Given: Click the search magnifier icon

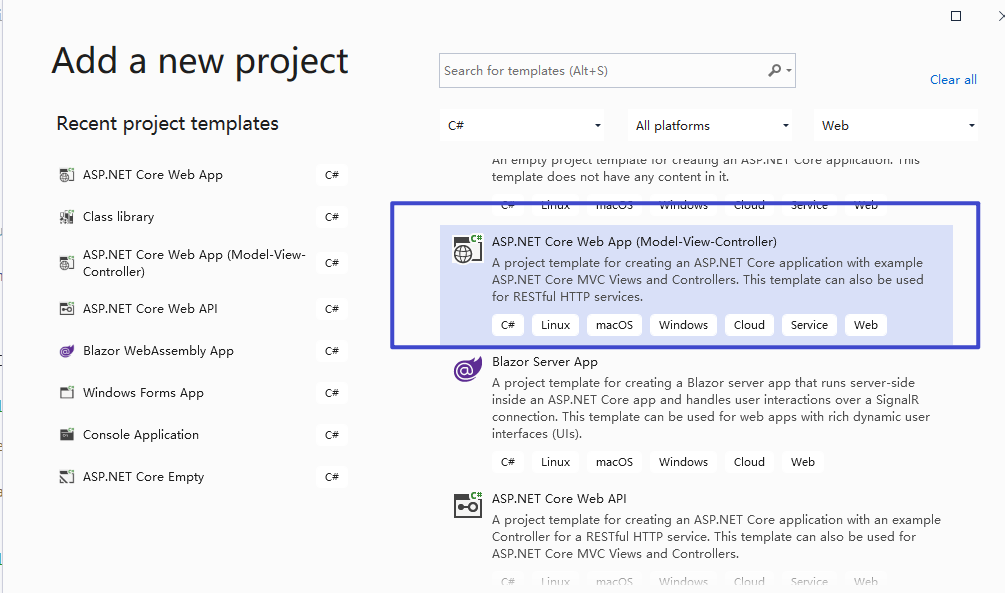Looking at the screenshot, I should point(775,70).
